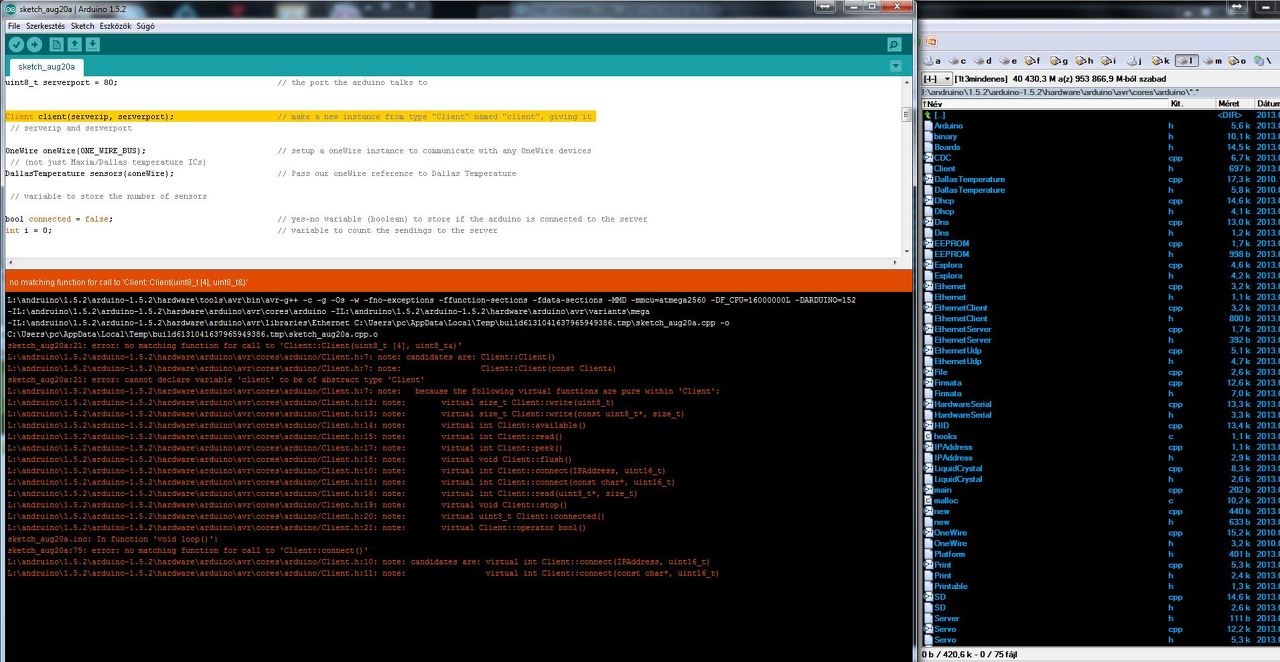The image size is (1280, 662).
Task: Select the Printable h file
Action: pyautogui.click(x=1100, y=586)
